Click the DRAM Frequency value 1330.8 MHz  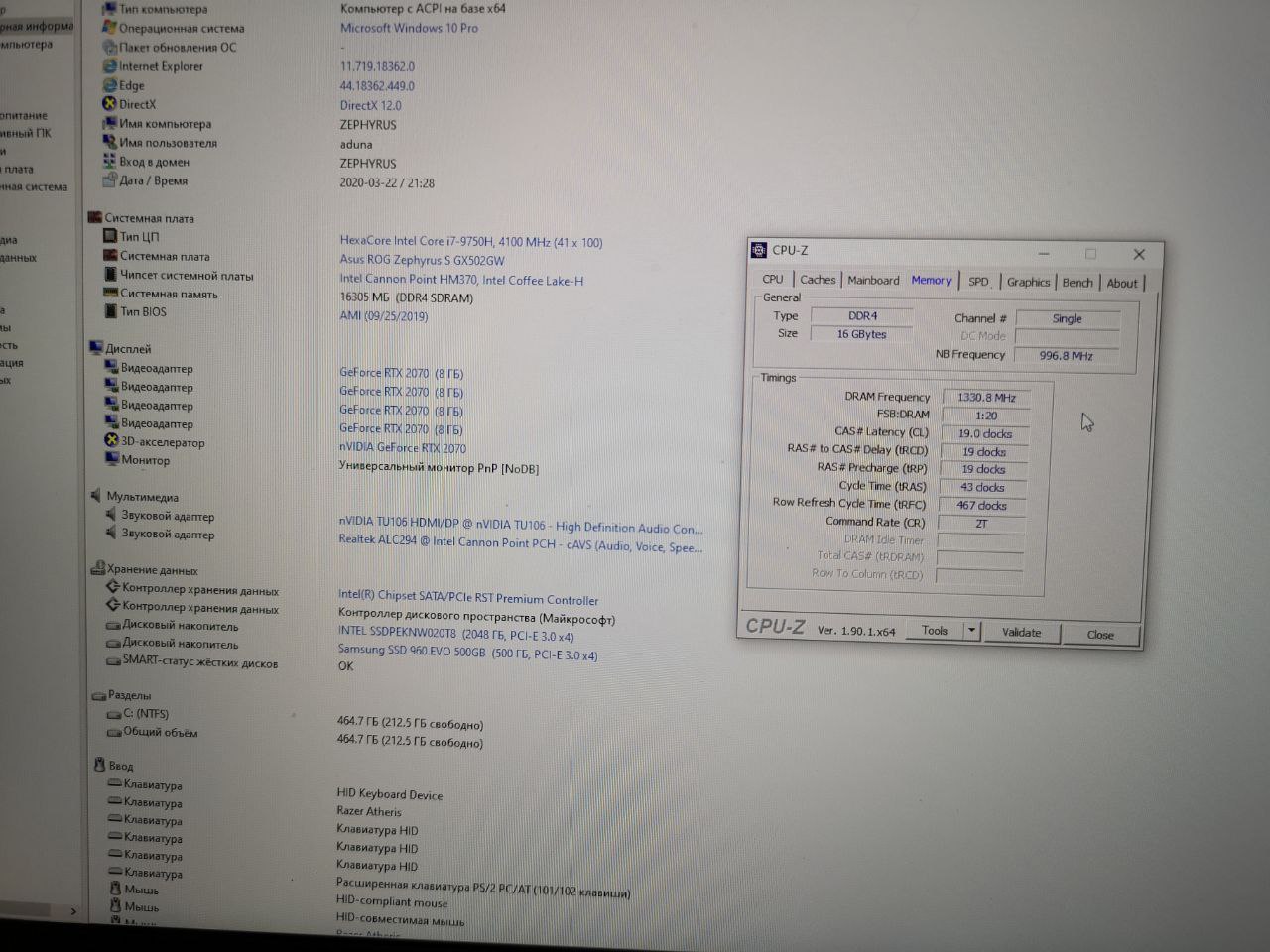986,397
